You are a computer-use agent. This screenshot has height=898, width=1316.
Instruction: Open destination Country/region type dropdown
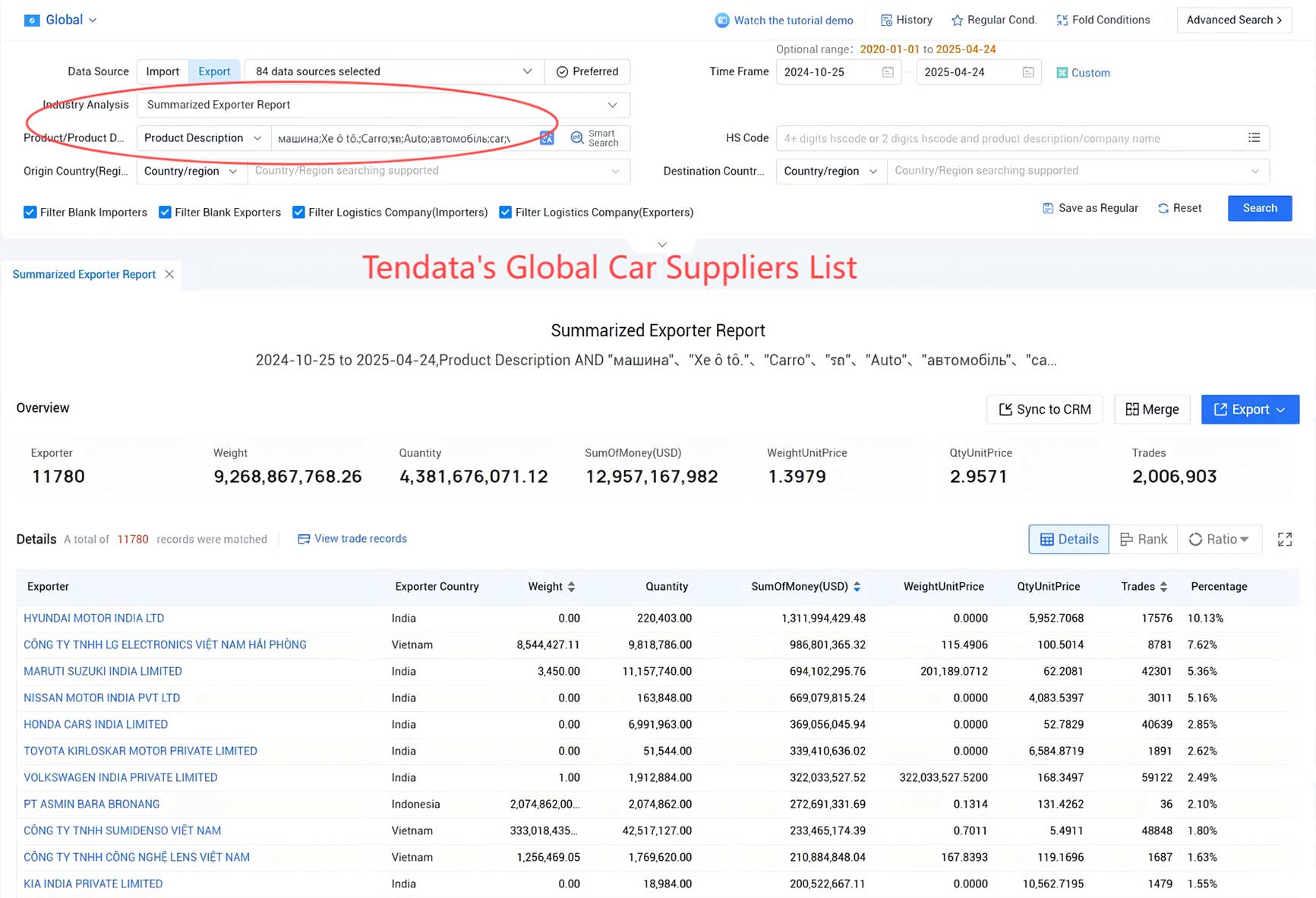831,171
